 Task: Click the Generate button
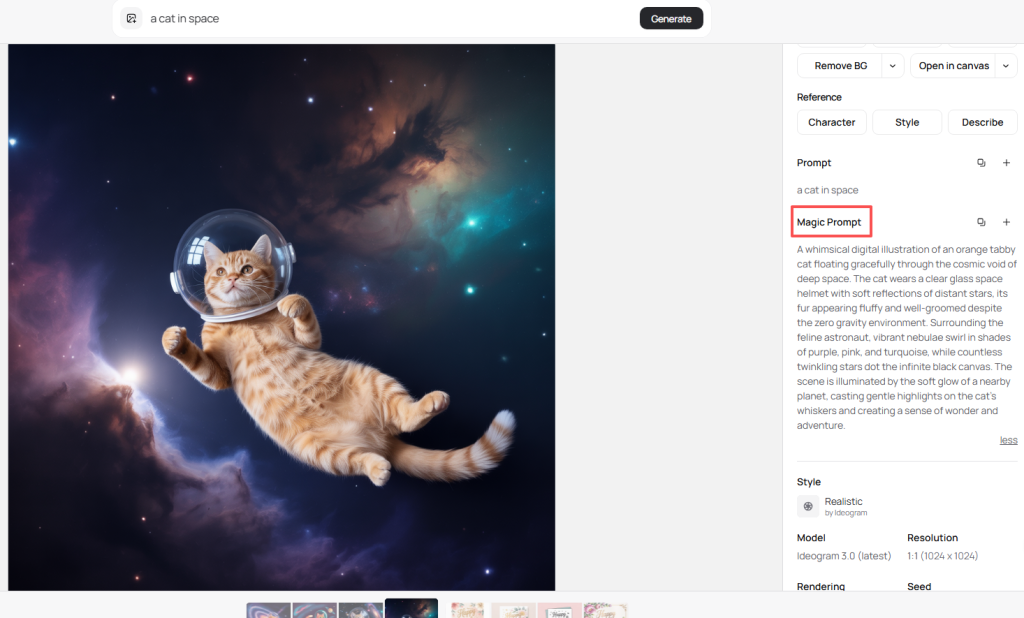coord(671,18)
